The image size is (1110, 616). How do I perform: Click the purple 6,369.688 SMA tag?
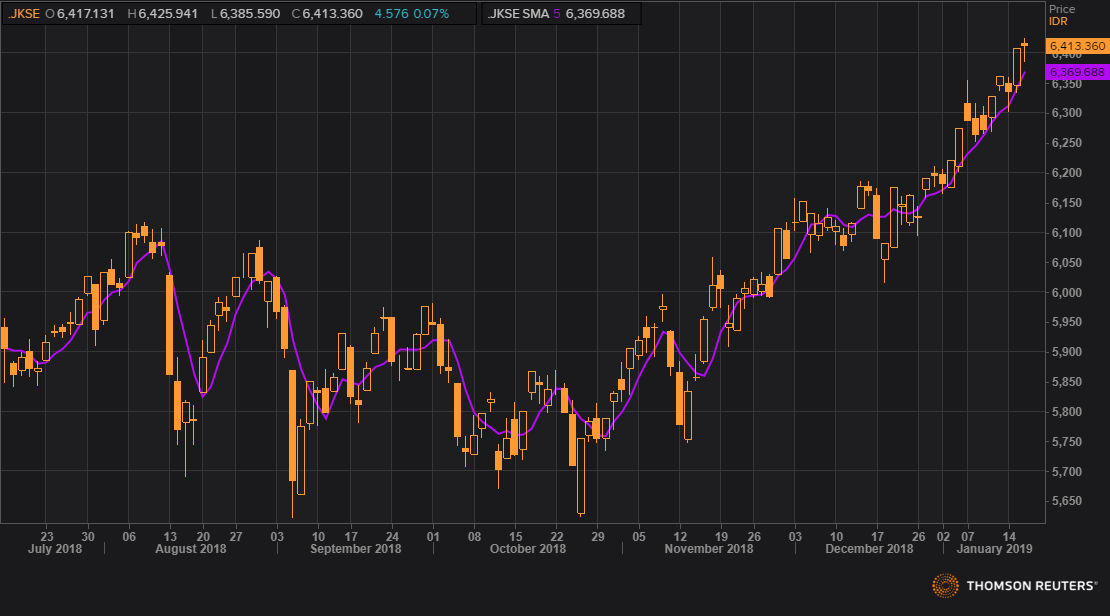(x=1076, y=72)
